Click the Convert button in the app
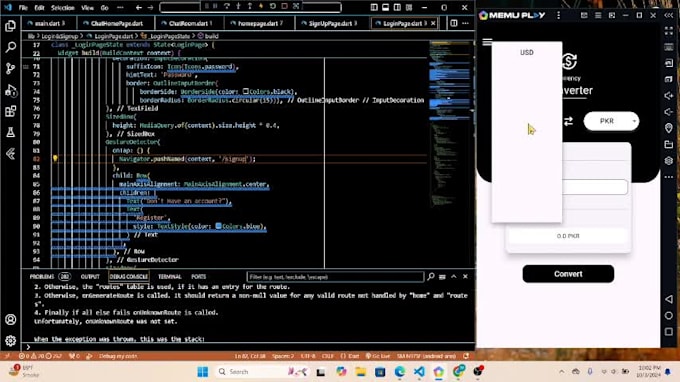Image resolution: width=680 pixels, height=382 pixels. coord(568,274)
